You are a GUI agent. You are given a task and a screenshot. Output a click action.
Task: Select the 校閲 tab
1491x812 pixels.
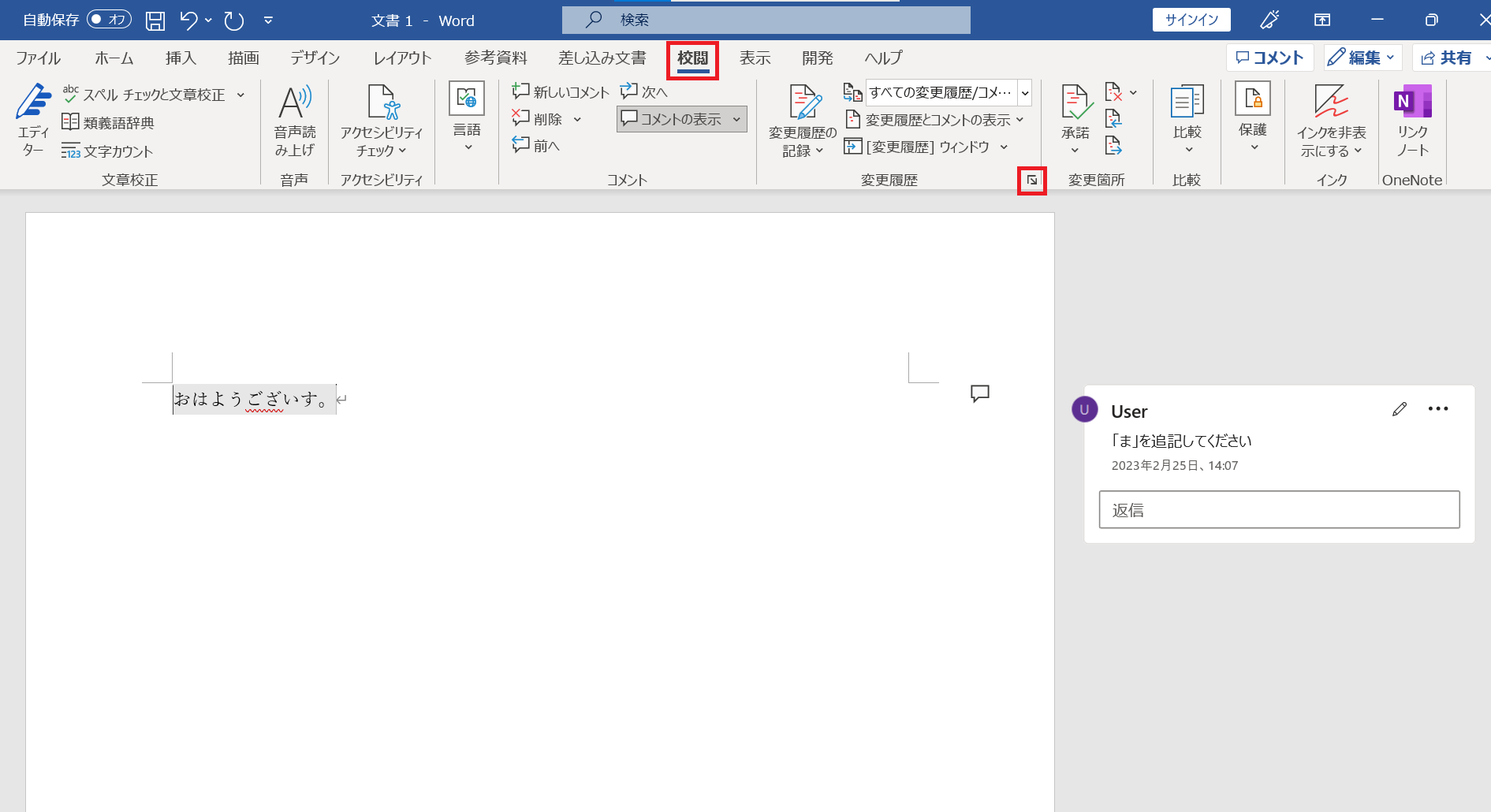pyautogui.click(x=693, y=58)
